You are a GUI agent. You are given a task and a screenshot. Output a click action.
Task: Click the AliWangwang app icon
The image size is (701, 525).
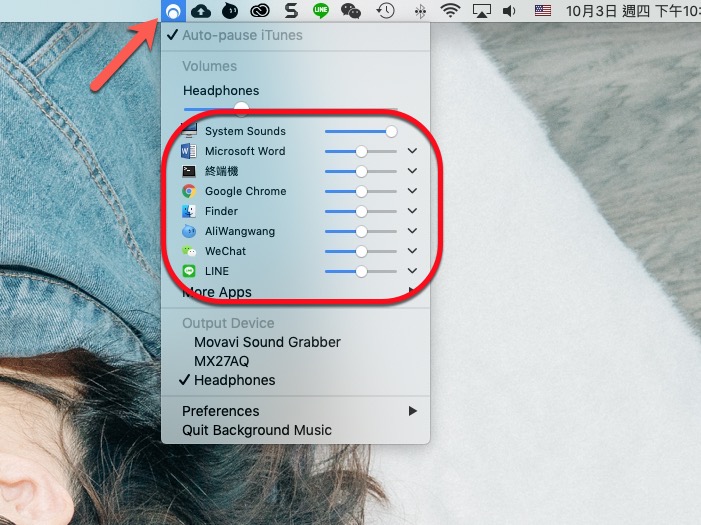(189, 231)
